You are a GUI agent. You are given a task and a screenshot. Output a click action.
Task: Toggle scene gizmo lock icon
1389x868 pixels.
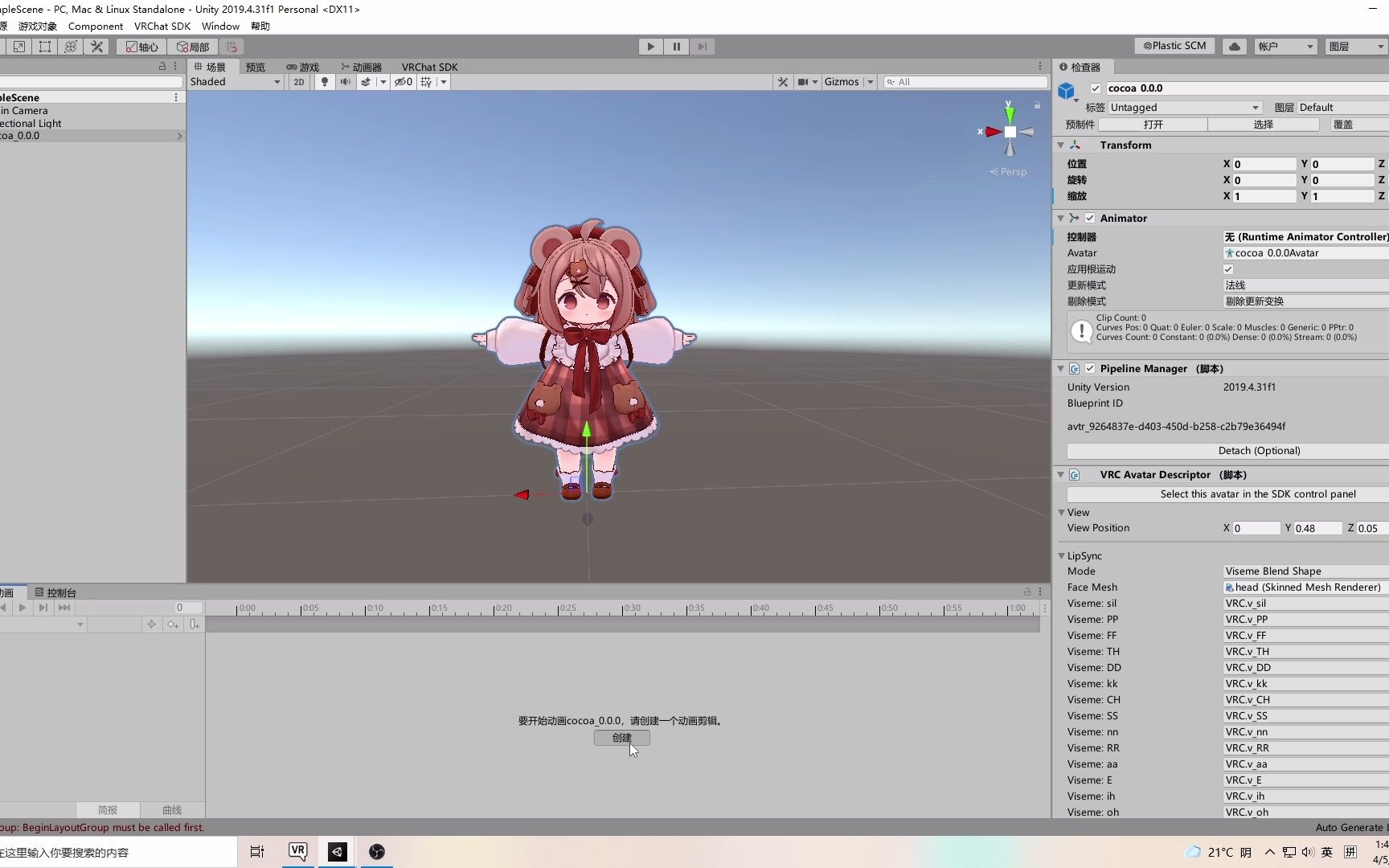click(x=1037, y=105)
